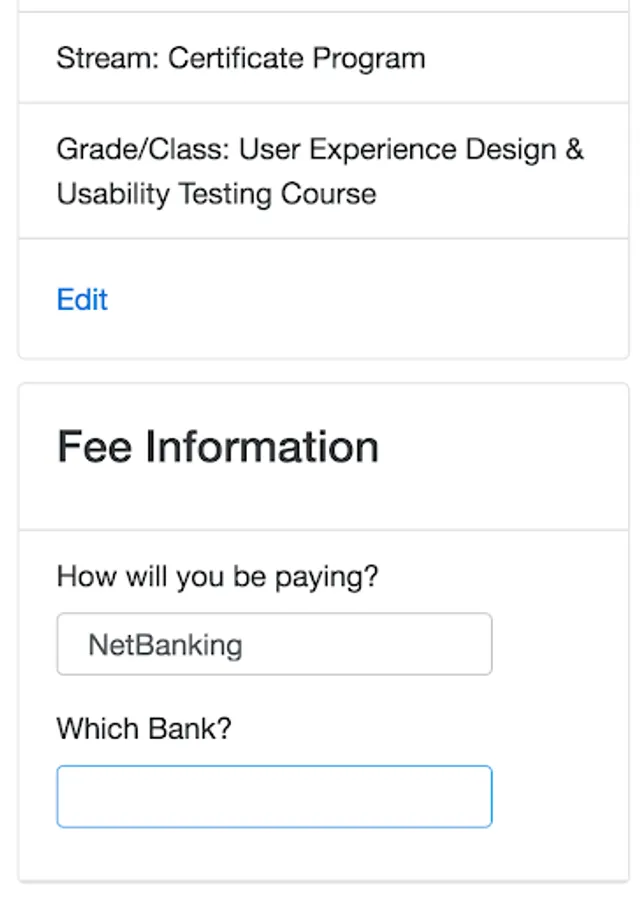Screen dimensions: 640x900
Task: Click the 'User Experience Design &' text
Action: click(x=411, y=149)
